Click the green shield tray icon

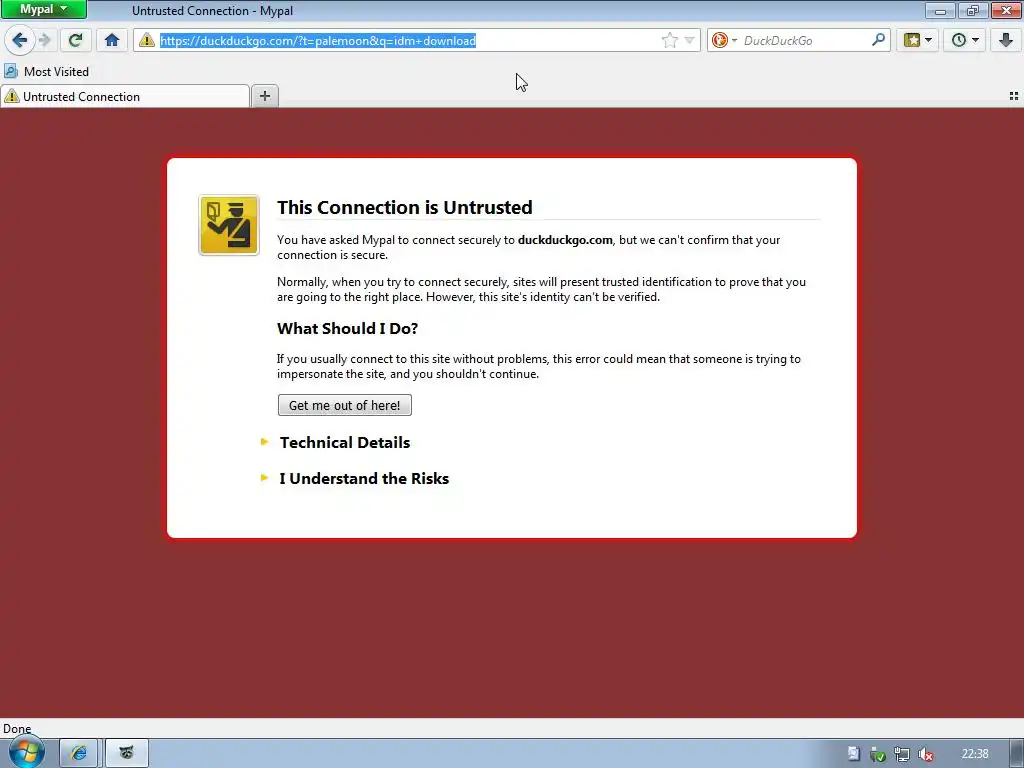pos(878,754)
